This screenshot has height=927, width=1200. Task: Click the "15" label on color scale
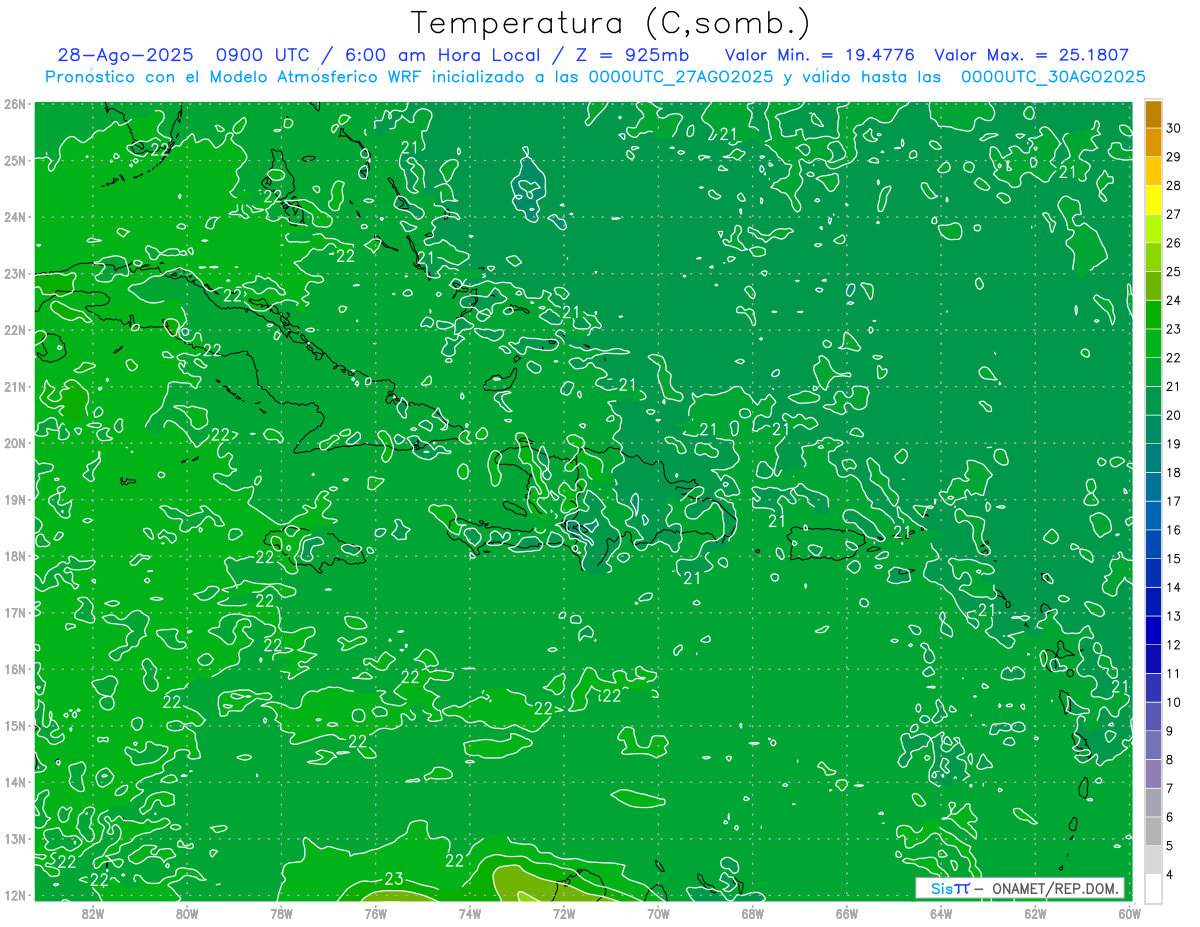point(1173,558)
